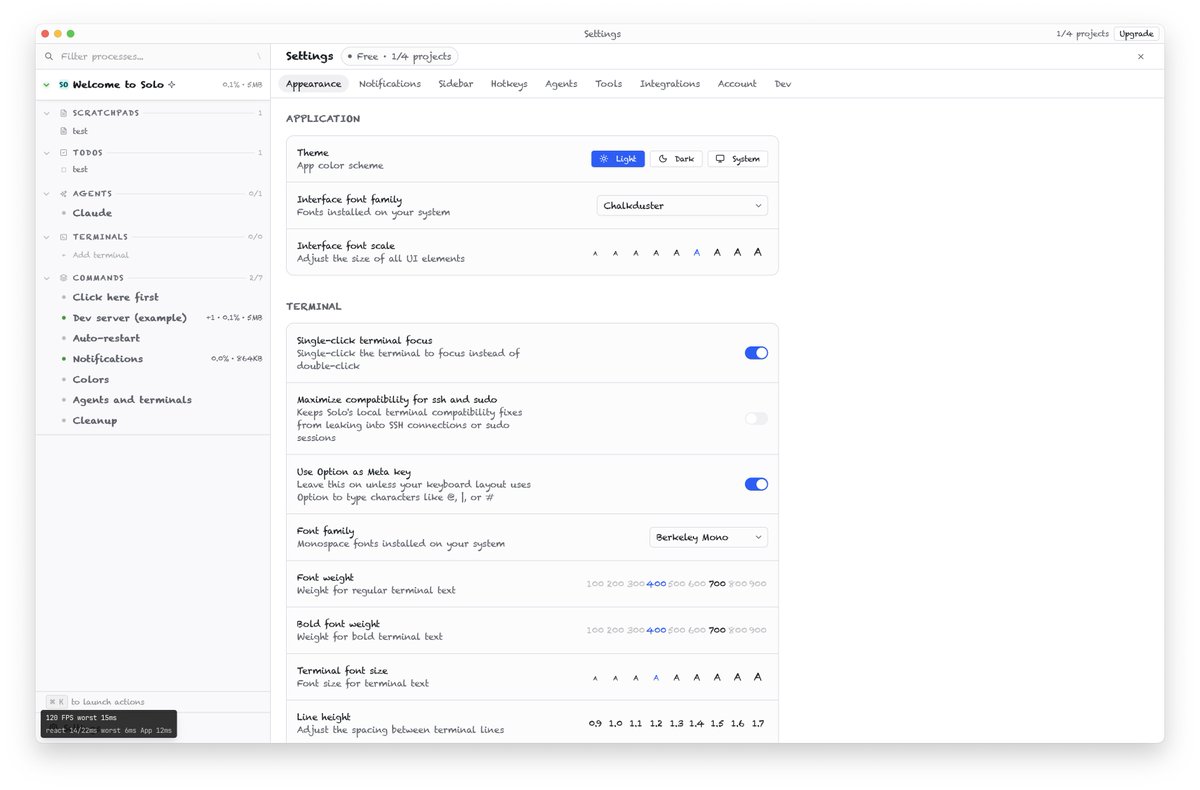The image size is (1200, 790).
Task: Click the Free 1/4 projects pill
Action: click(399, 57)
